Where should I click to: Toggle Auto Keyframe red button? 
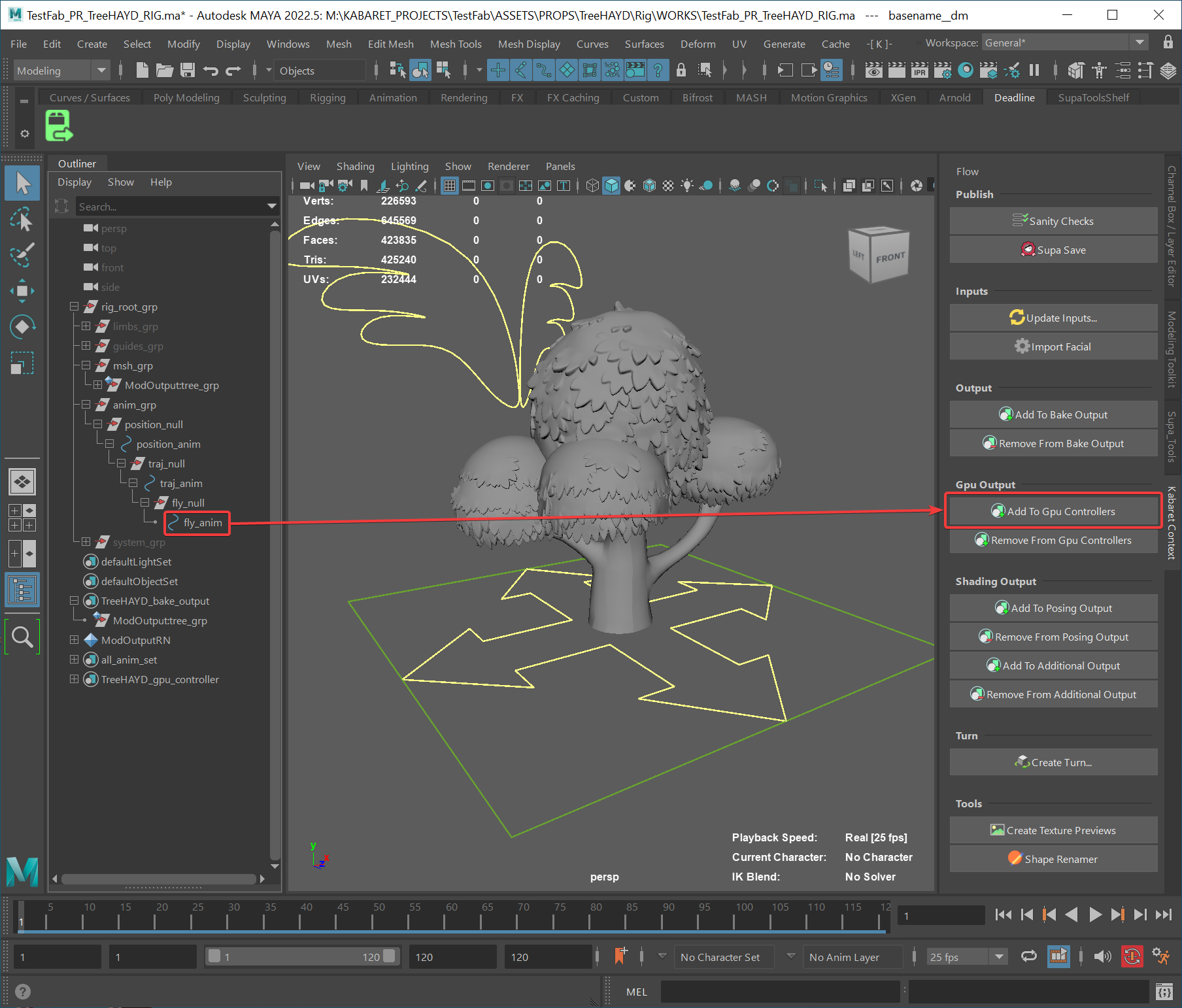(1132, 956)
